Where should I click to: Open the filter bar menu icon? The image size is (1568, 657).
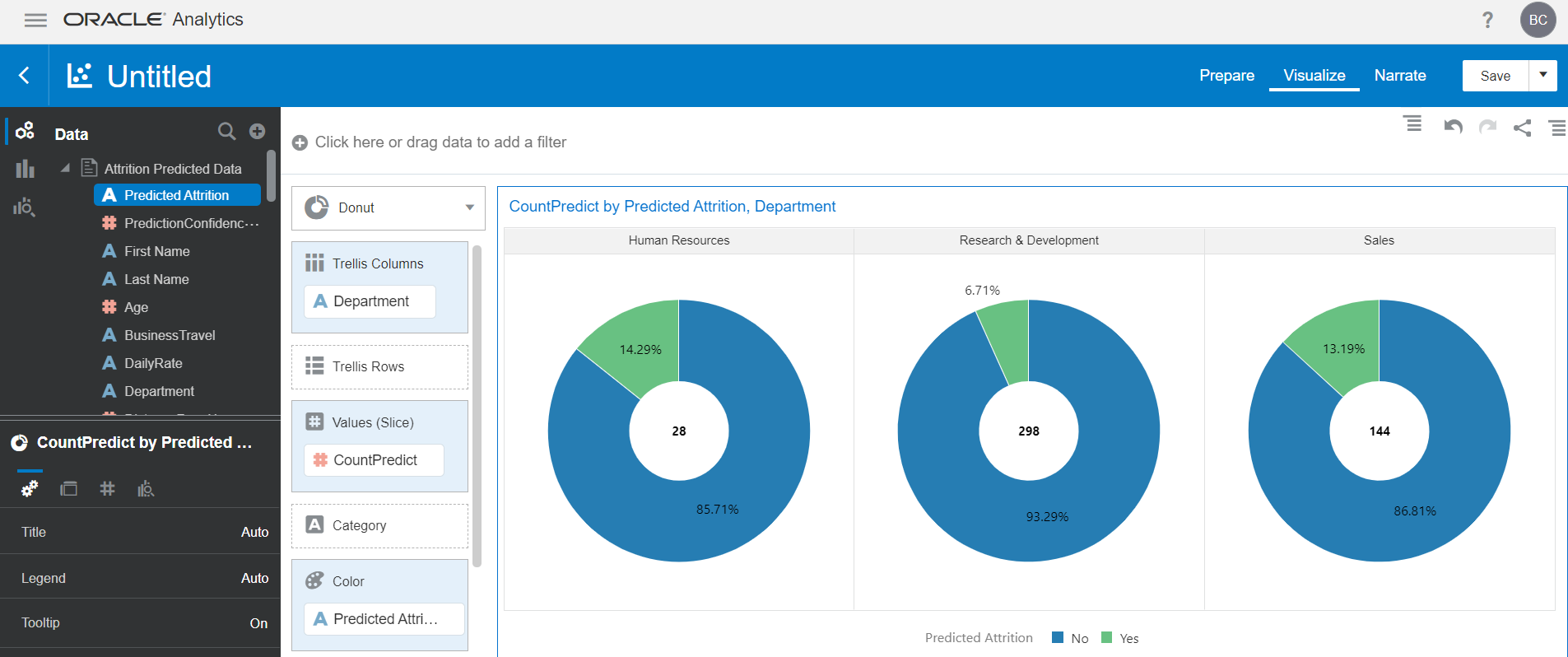point(1412,123)
